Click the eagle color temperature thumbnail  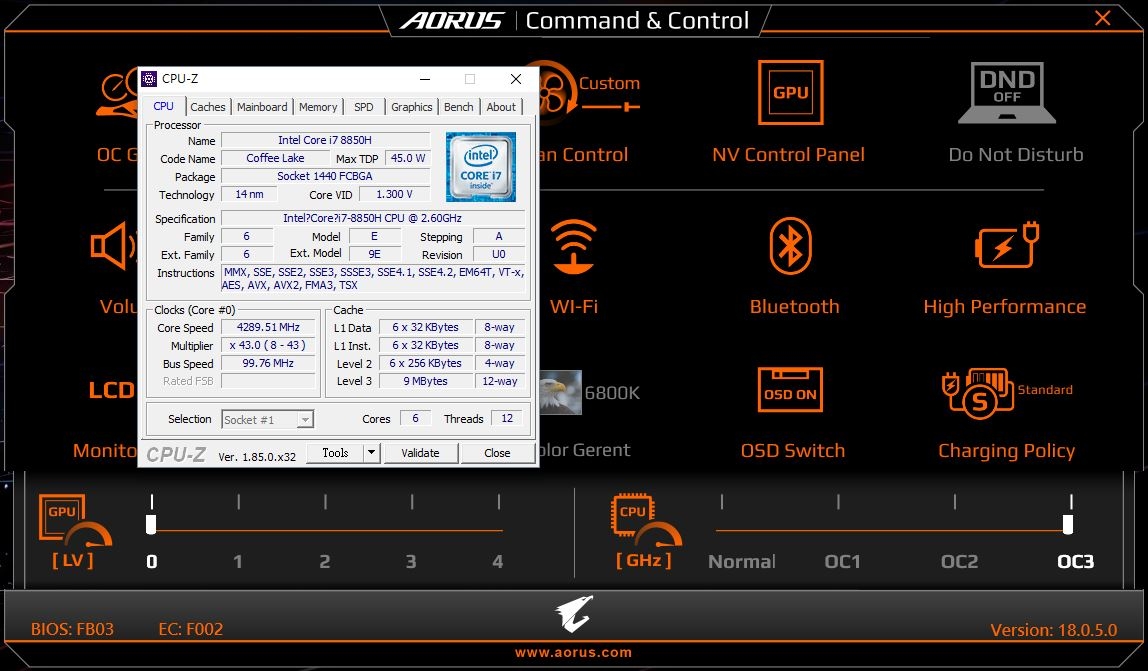tap(561, 393)
